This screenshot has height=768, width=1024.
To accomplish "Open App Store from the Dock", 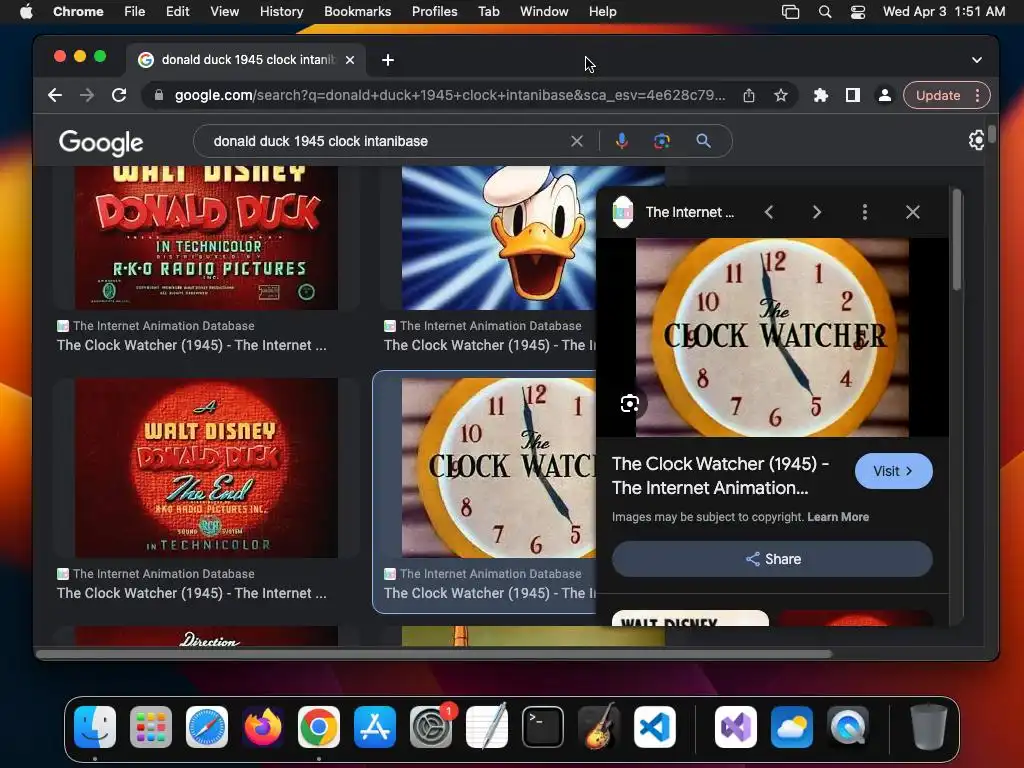I will coord(375,727).
